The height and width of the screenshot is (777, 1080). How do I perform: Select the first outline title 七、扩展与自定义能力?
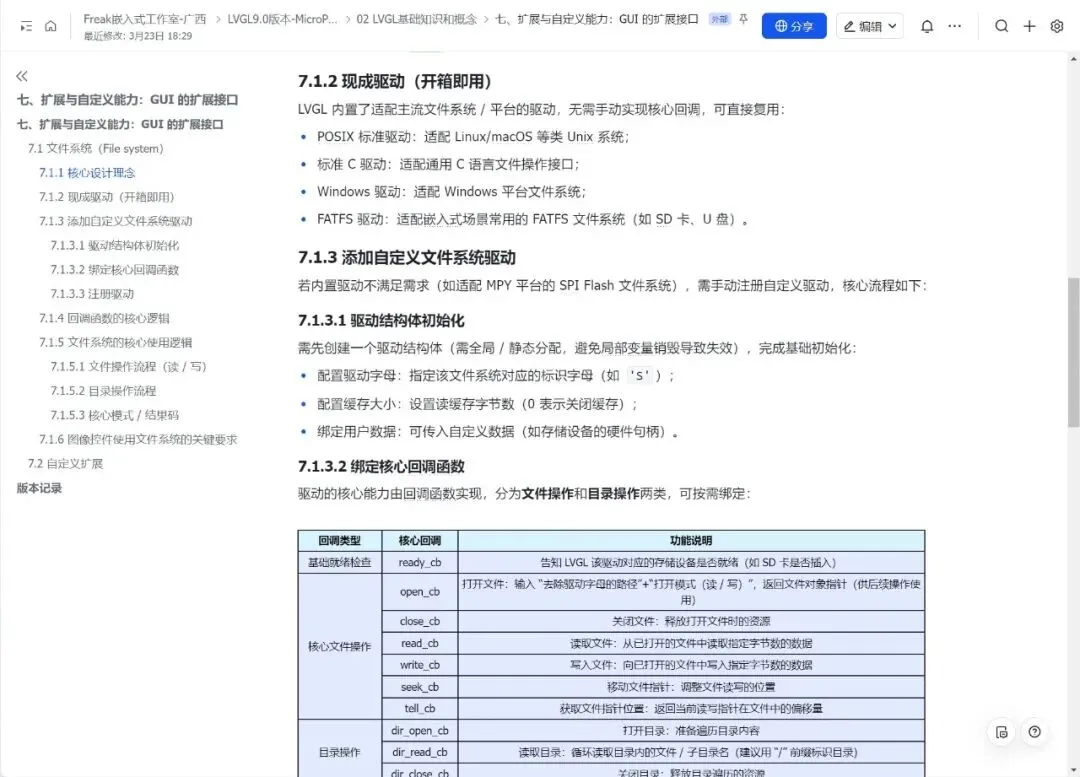(127, 100)
